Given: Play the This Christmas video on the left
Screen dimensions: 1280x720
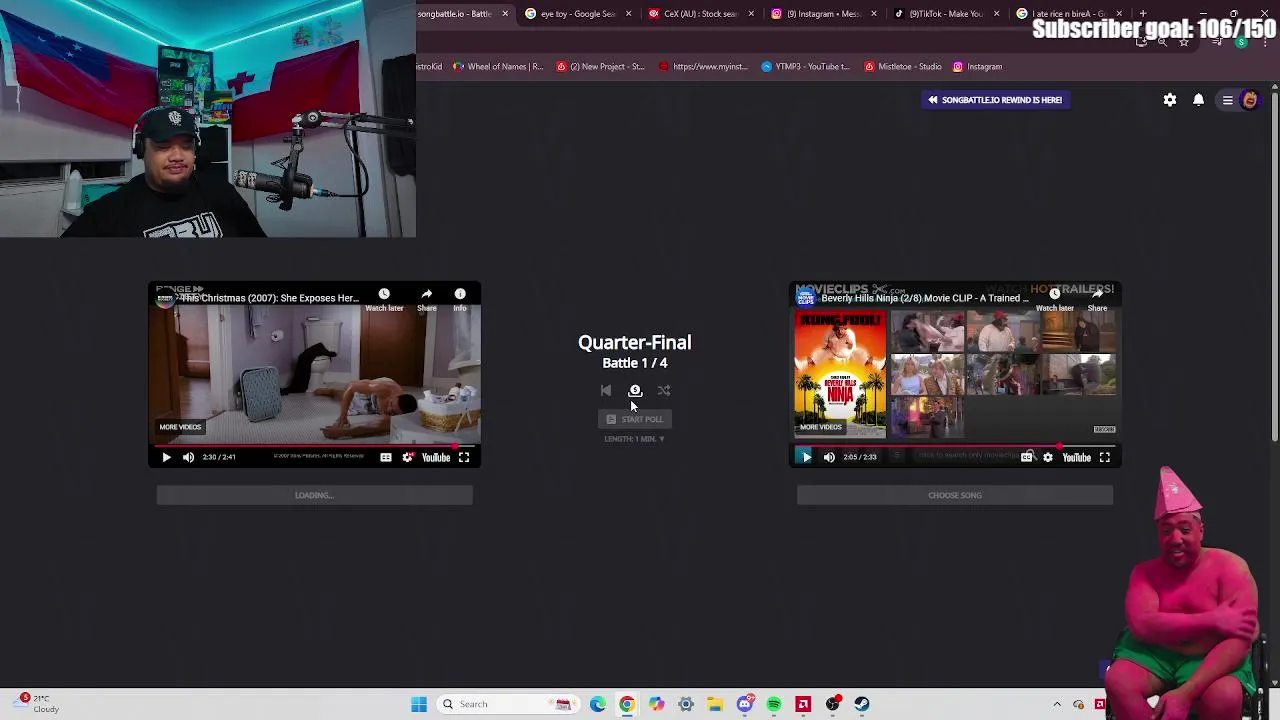Looking at the screenshot, I should (166, 457).
